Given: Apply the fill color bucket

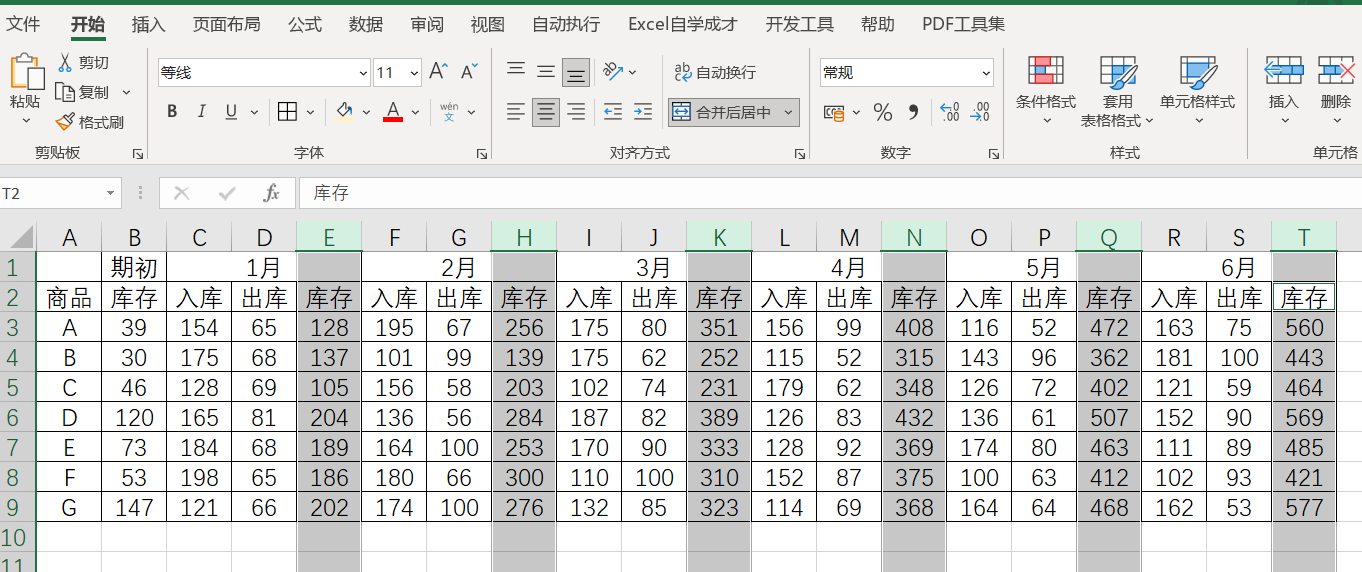Looking at the screenshot, I should click(x=345, y=111).
